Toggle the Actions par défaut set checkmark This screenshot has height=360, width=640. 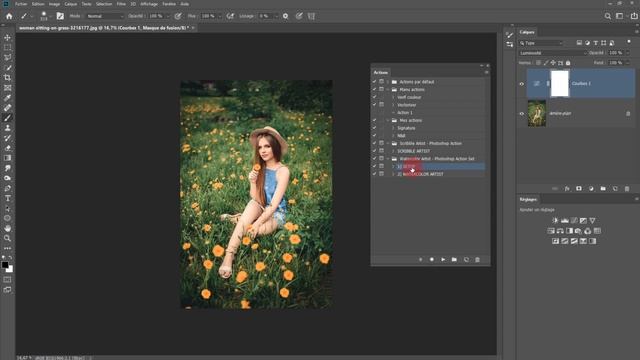coord(374,82)
